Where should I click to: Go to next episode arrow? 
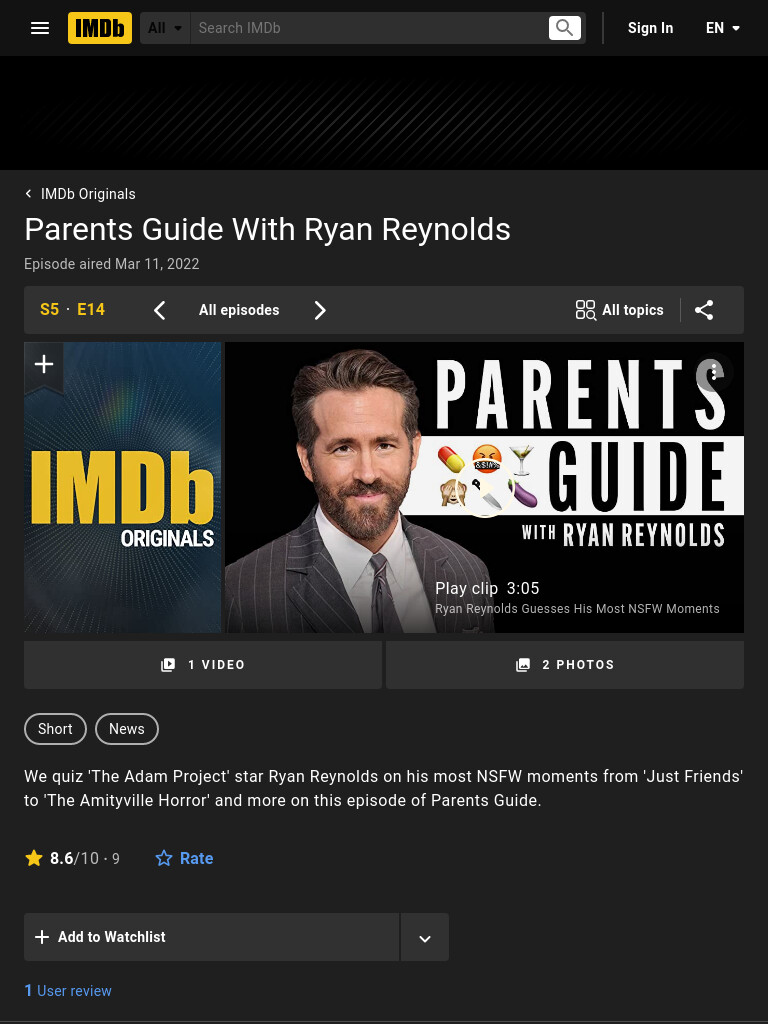pos(319,310)
